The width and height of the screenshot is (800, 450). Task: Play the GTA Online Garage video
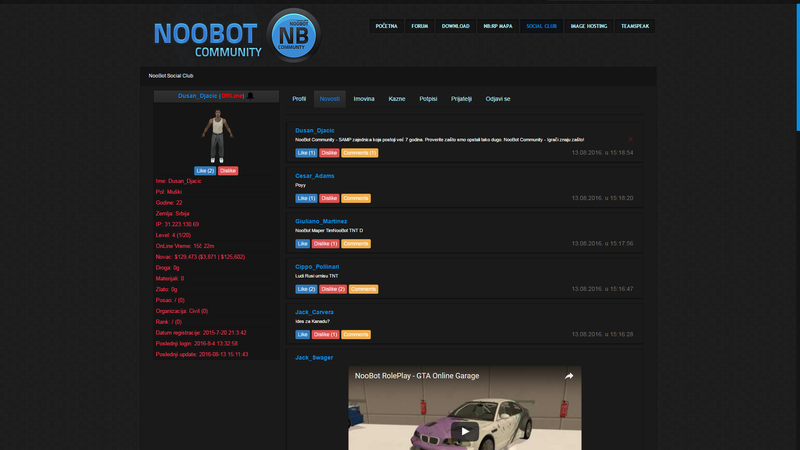(x=463, y=431)
